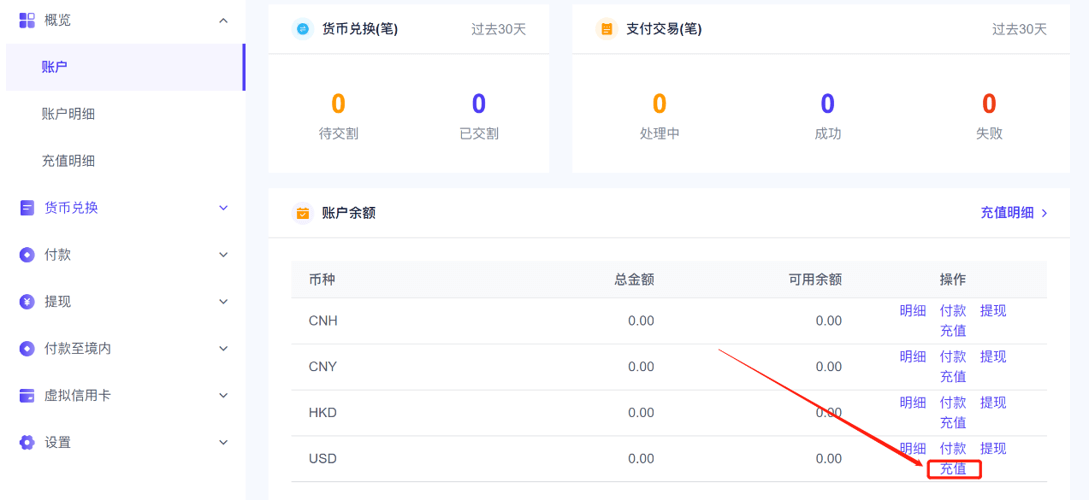The height and width of the screenshot is (502, 1090).
Task: Click 明细 in the CNY row
Action: coord(913,357)
